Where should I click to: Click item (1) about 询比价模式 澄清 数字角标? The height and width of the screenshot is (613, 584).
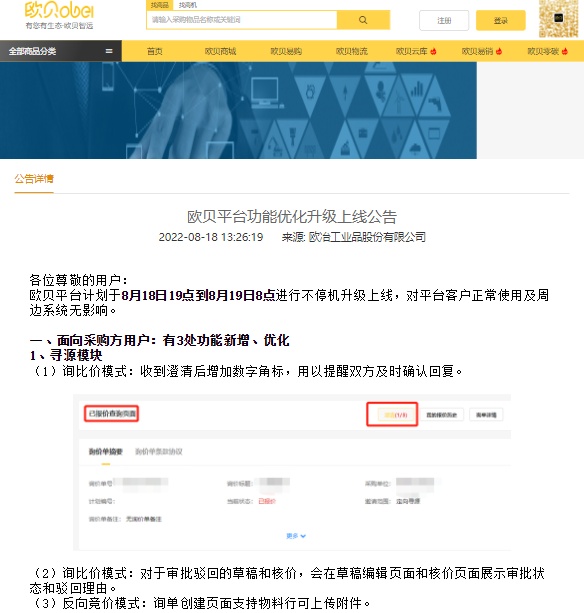tap(247, 371)
